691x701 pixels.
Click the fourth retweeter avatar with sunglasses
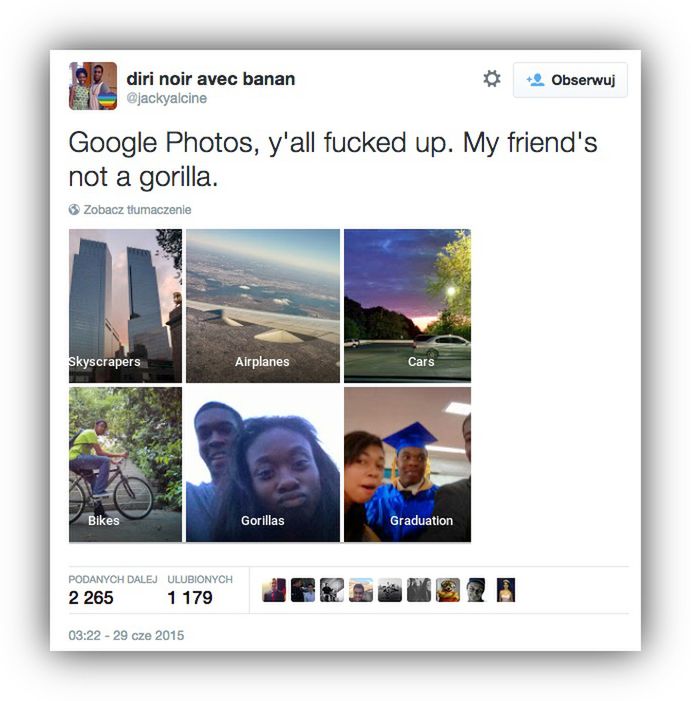(x=361, y=590)
